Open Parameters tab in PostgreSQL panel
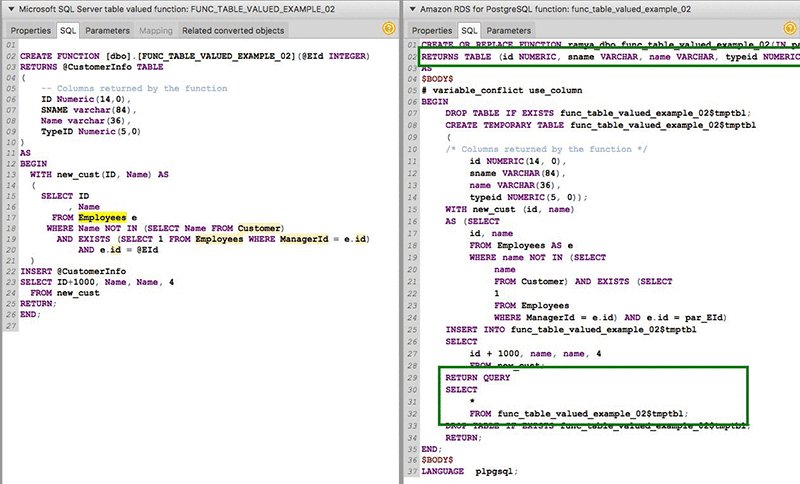 pyautogui.click(x=509, y=31)
